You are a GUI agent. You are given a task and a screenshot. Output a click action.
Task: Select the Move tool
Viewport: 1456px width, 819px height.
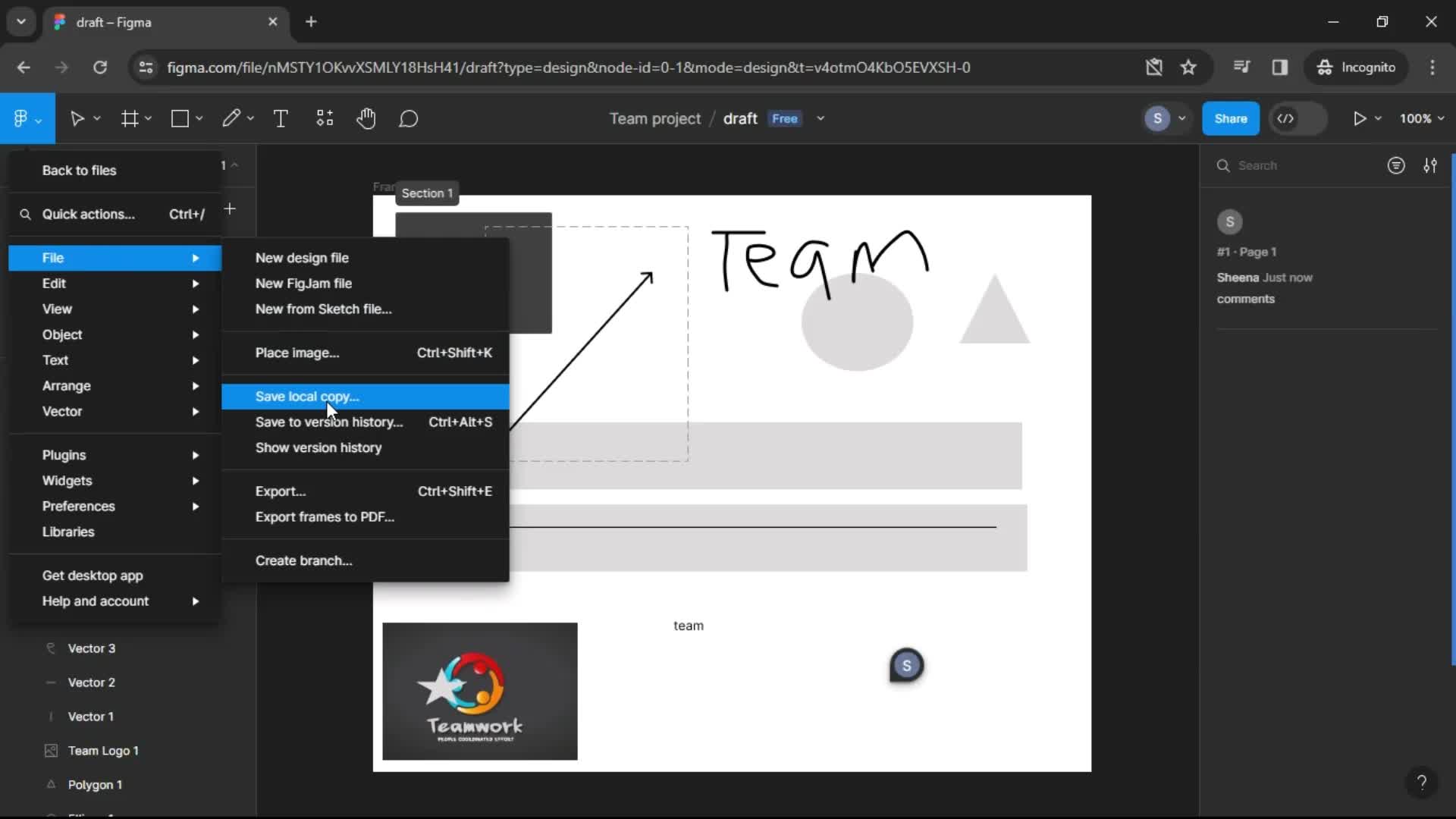pos(77,118)
